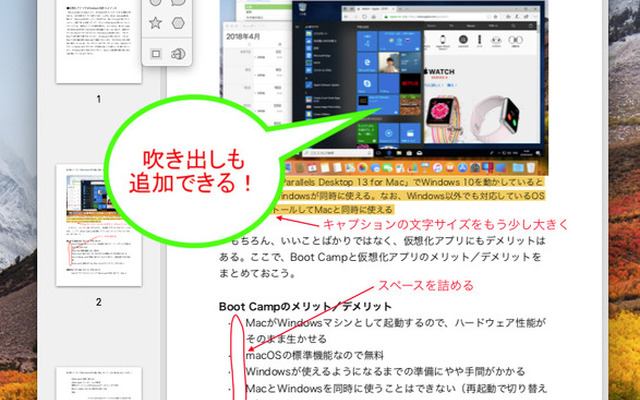The image size is (640, 400).
Task: Click highlighted caption mentioning Parallels Desktop 13 for Mac
Action: [412, 182]
